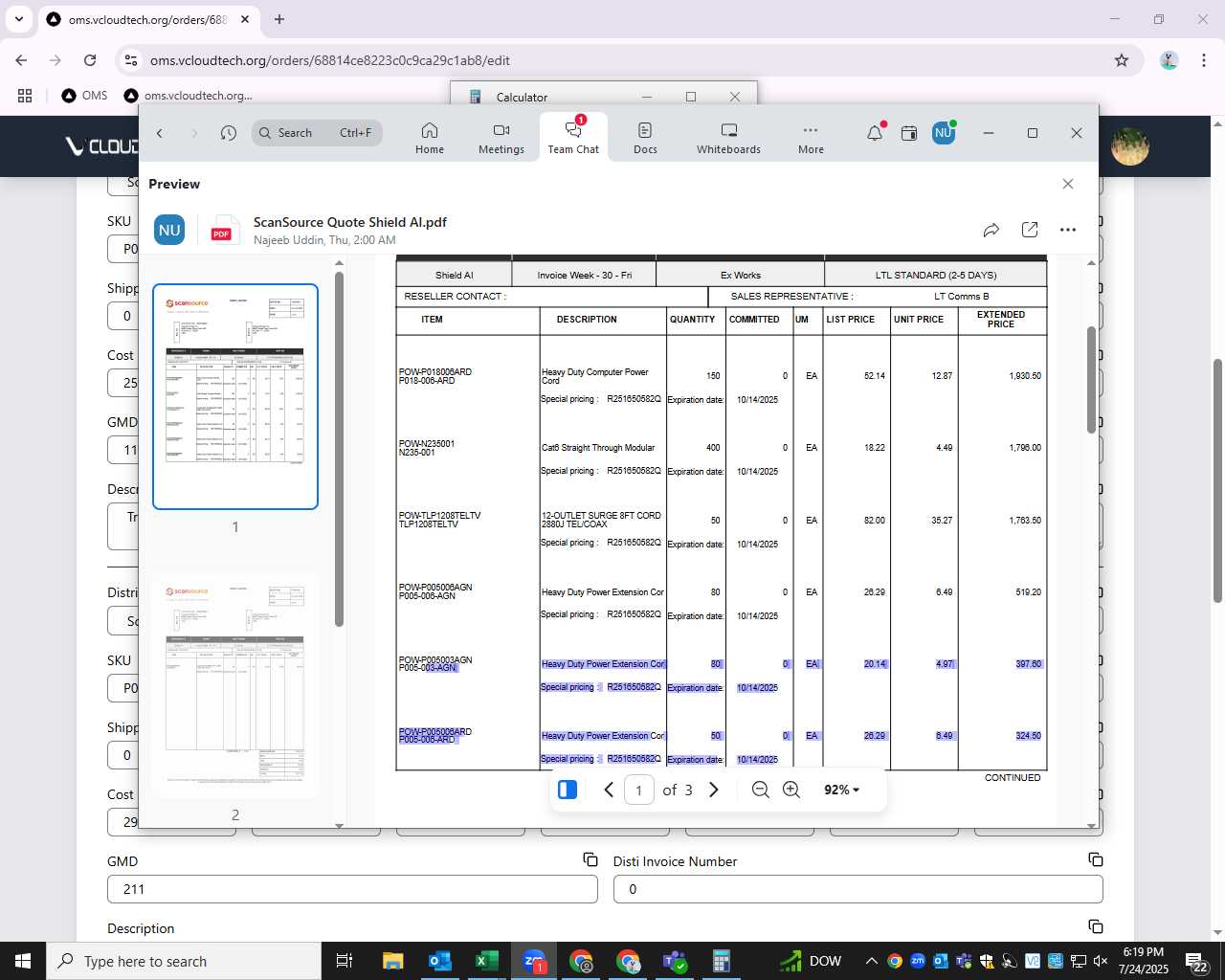This screenshot has height=980, width=1225.
Task: Click the PDF page number field
Action: (639, 790)
